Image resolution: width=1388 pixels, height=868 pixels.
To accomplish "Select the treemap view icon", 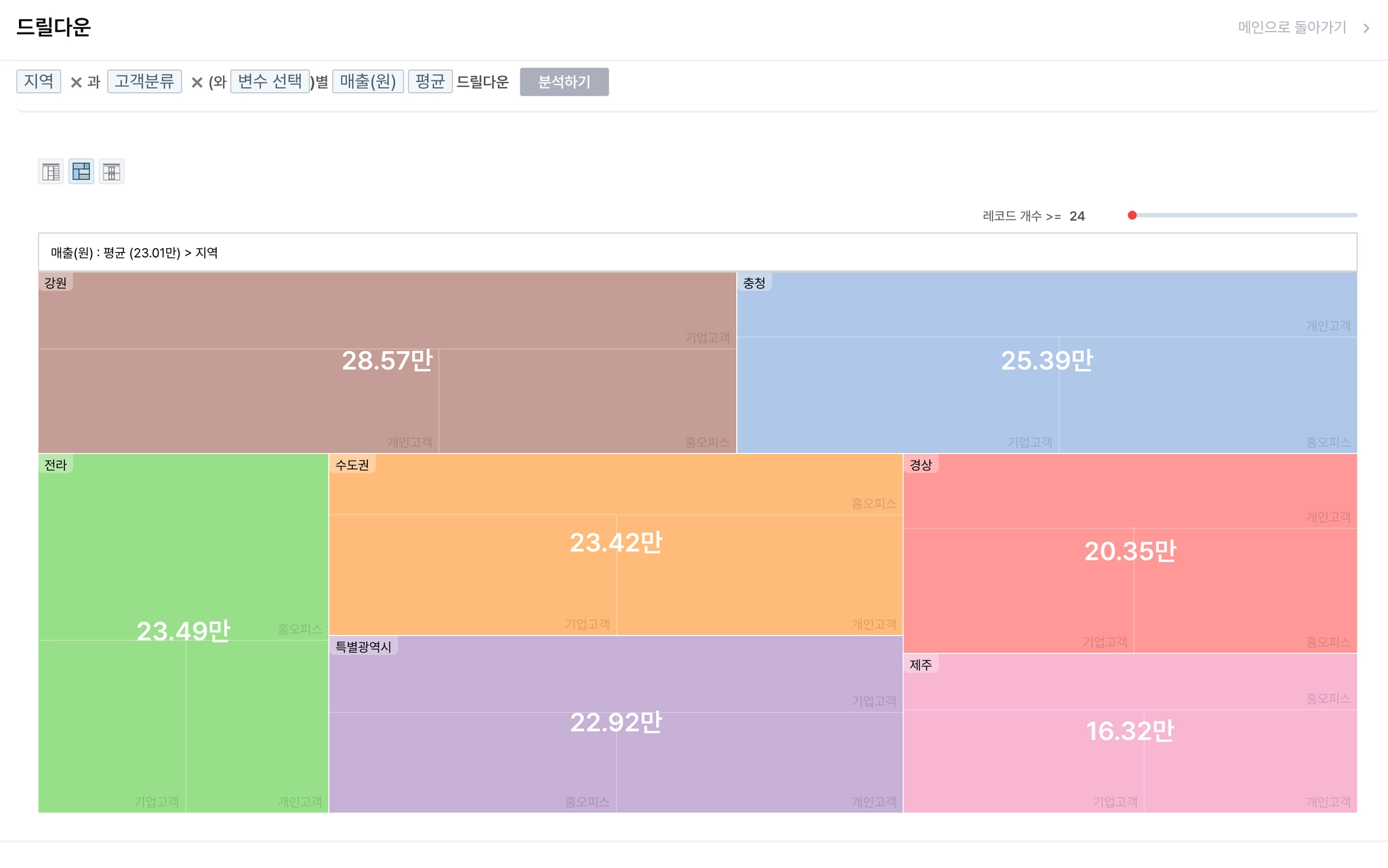I will pos(81,171).
